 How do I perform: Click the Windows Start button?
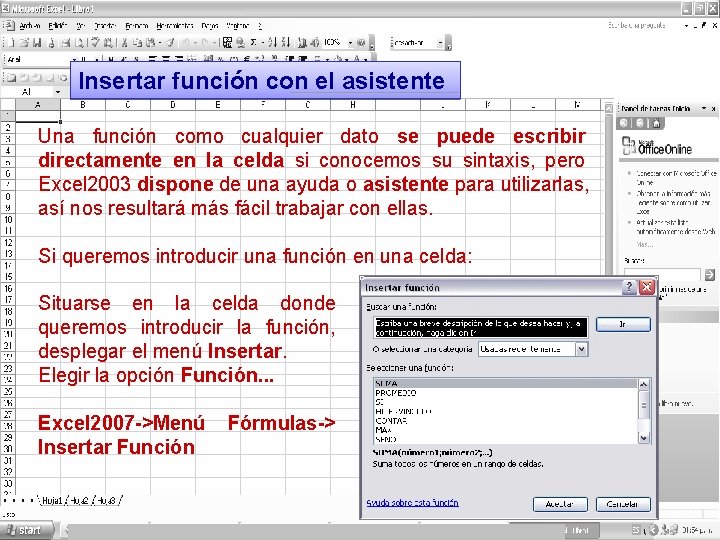(x=25, y=530)
